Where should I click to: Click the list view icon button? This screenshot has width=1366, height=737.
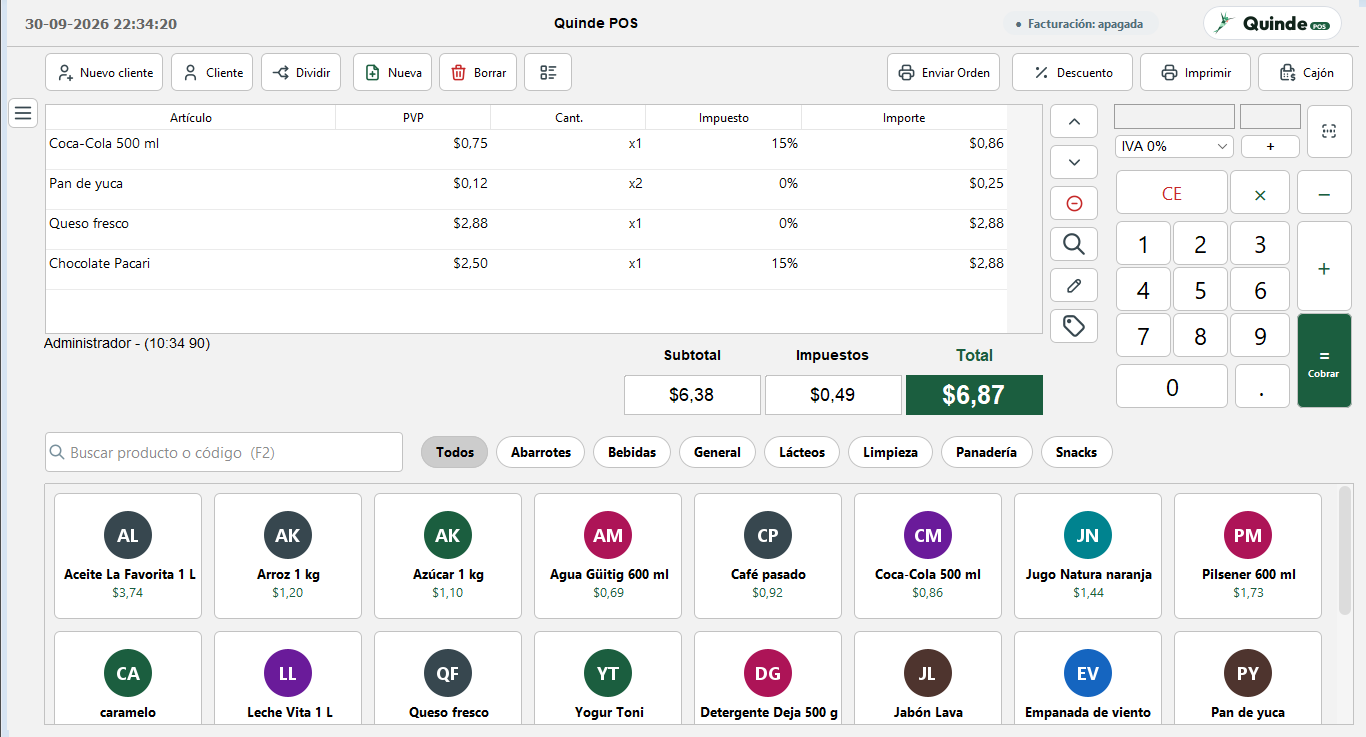point(548,72)
